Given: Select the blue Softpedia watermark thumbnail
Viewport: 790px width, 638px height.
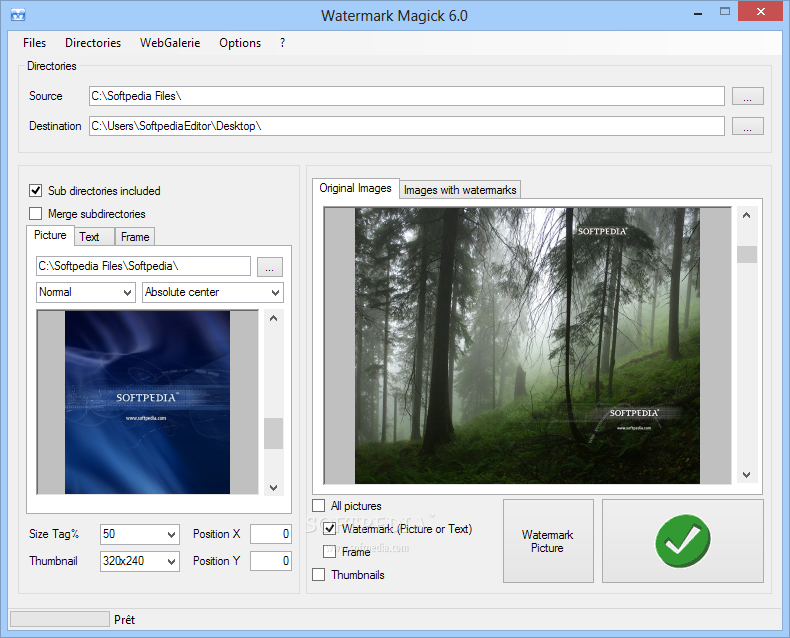Looking at the screenshot, I should [147, 402].
